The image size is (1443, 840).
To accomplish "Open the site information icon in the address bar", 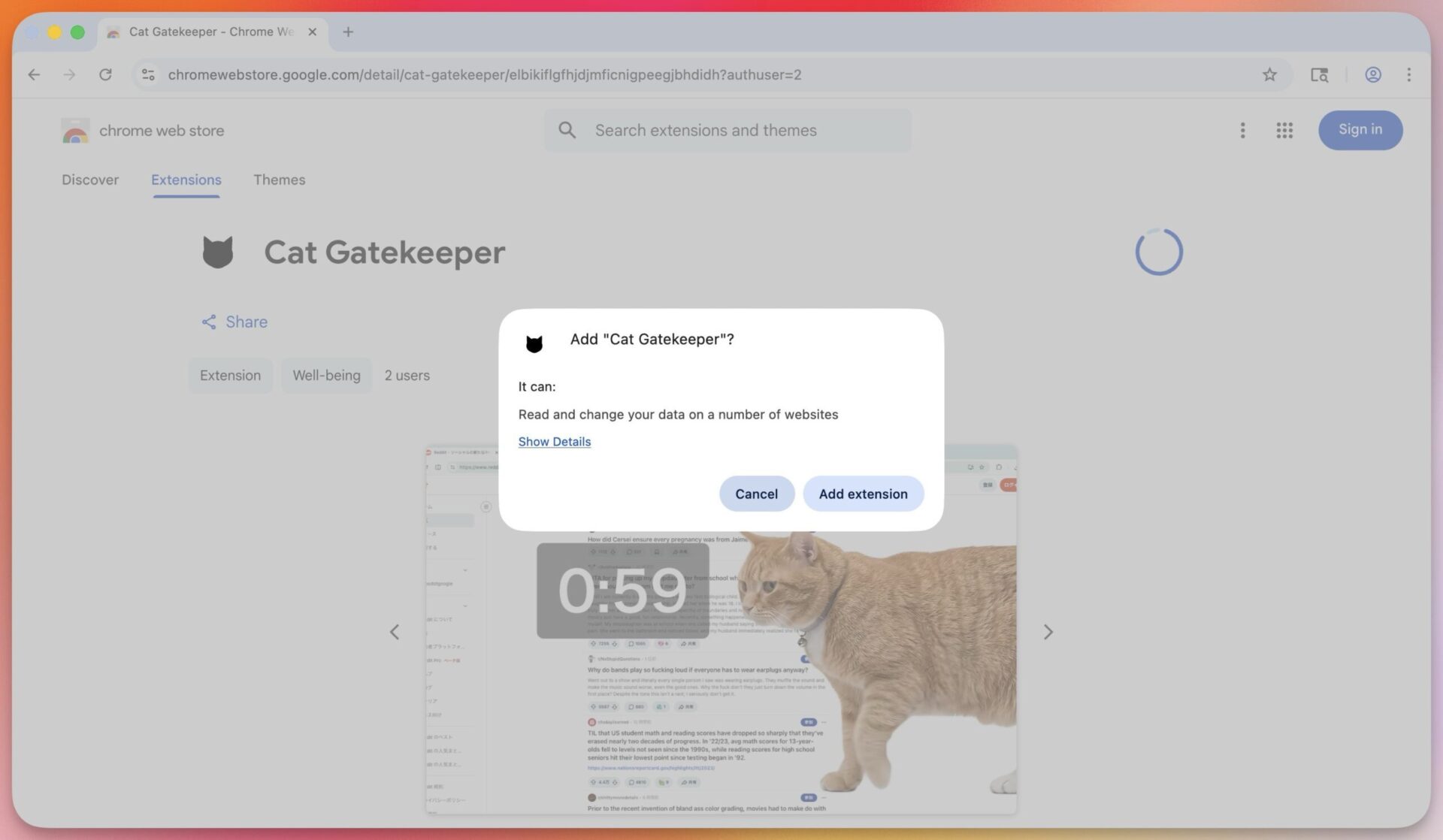I will [x=148, y=74].
